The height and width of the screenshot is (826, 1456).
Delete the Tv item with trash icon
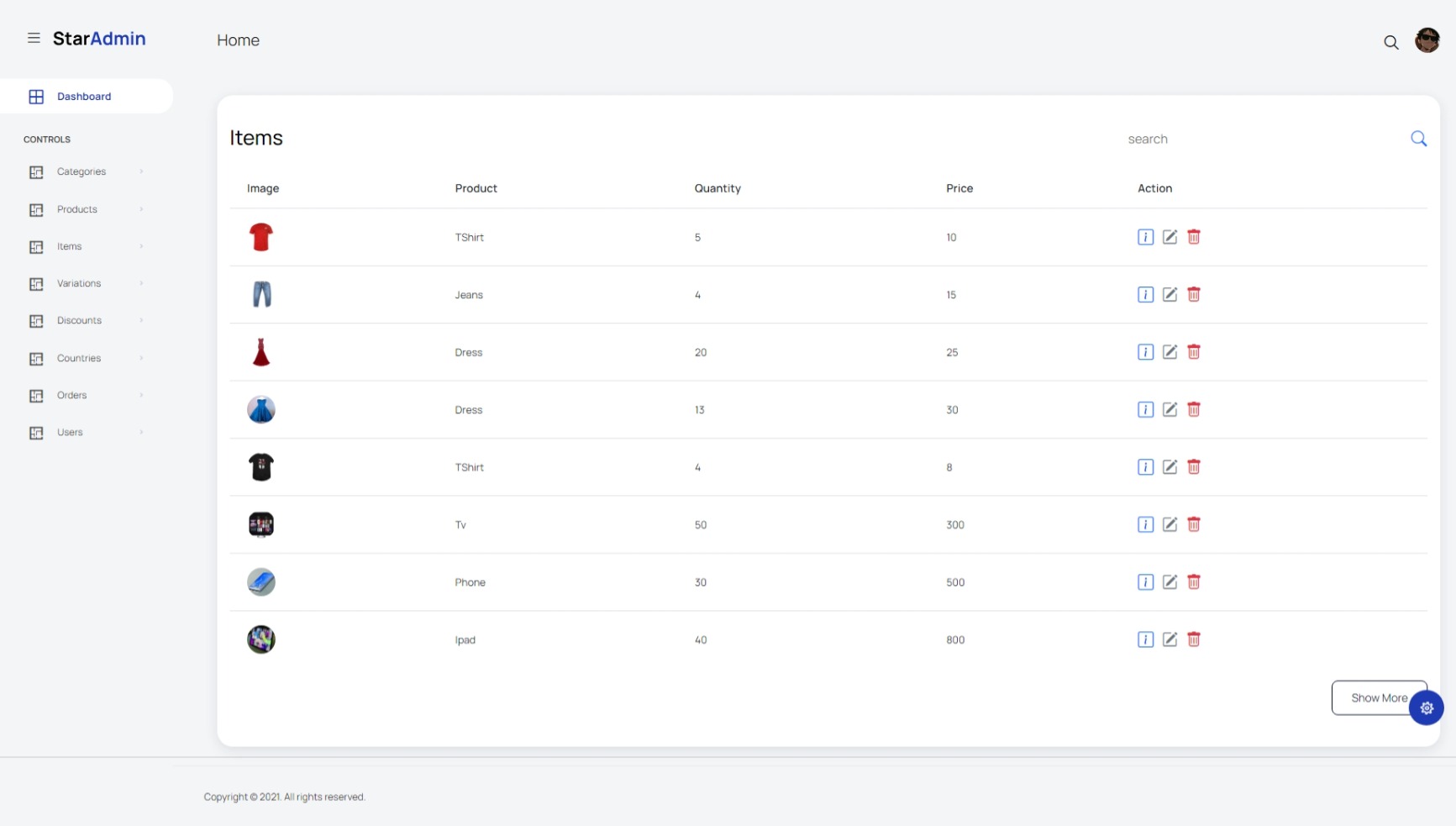point(1194,524)
